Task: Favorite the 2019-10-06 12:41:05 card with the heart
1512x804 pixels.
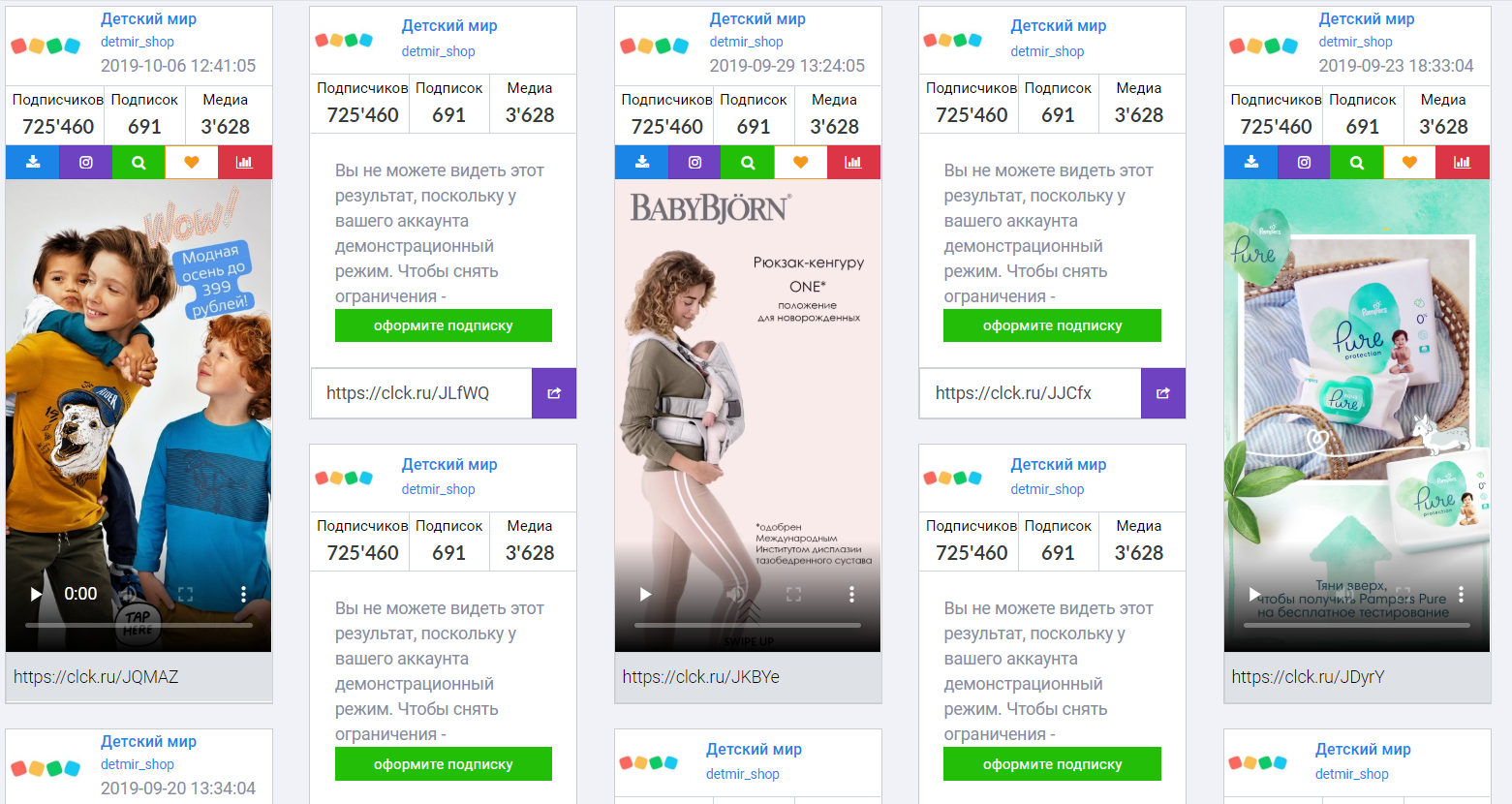Action: click(192, 163)
